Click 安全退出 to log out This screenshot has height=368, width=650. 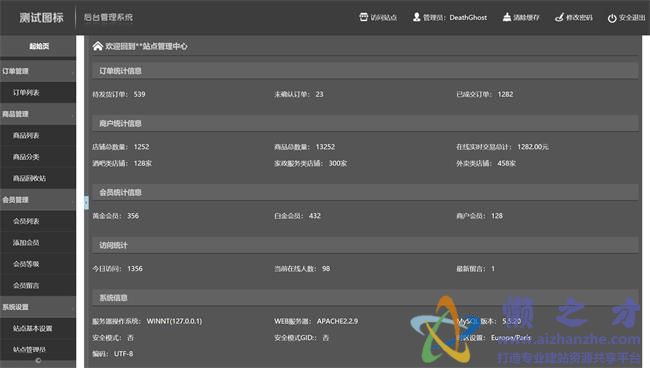632,17
